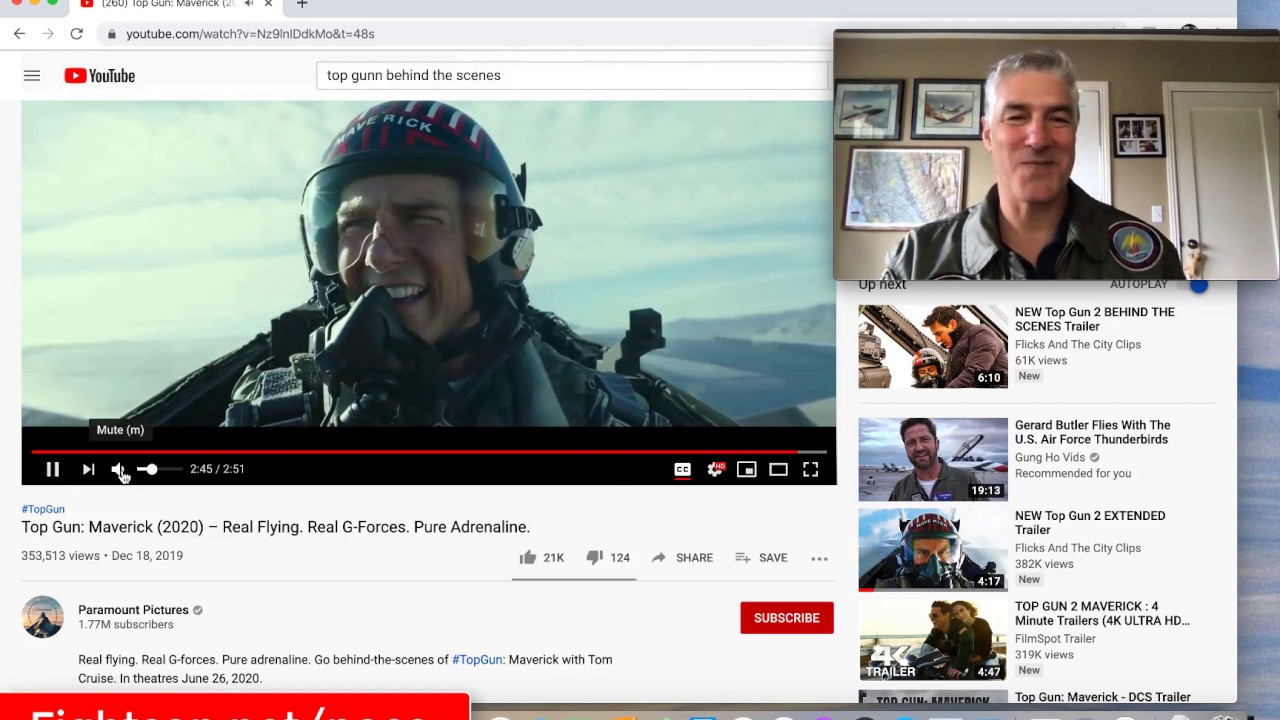Share the video
The width and height of the screenshot is (1280, 720).
[x=682, y=557]
